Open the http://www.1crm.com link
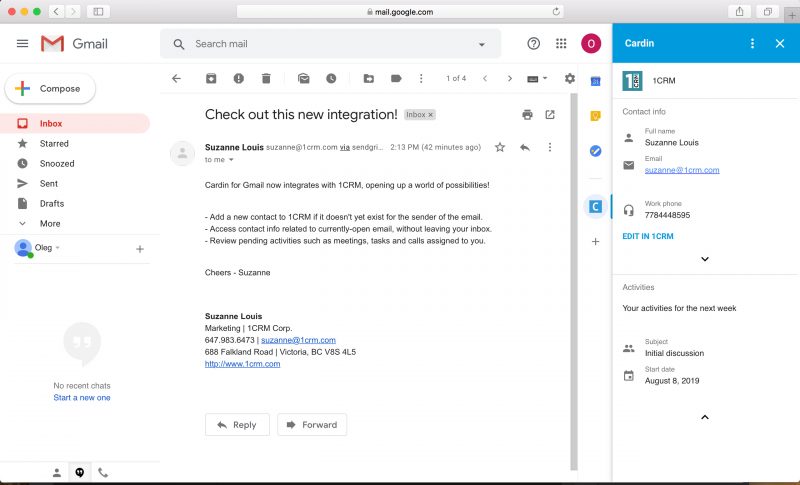 click(x=242, y=364)
